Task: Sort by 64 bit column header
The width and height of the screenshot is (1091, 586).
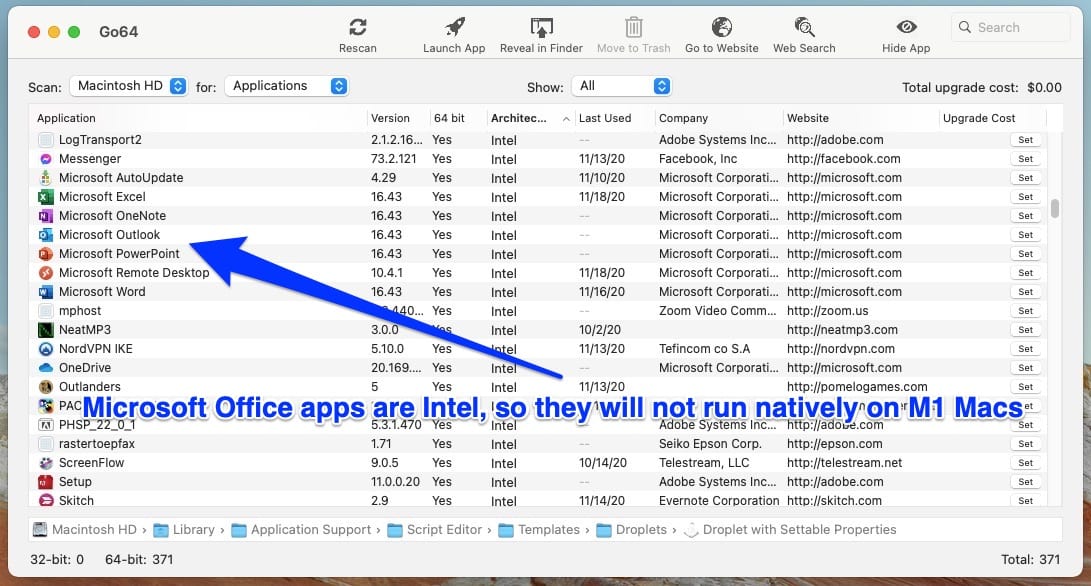Action: coord(449,118)
